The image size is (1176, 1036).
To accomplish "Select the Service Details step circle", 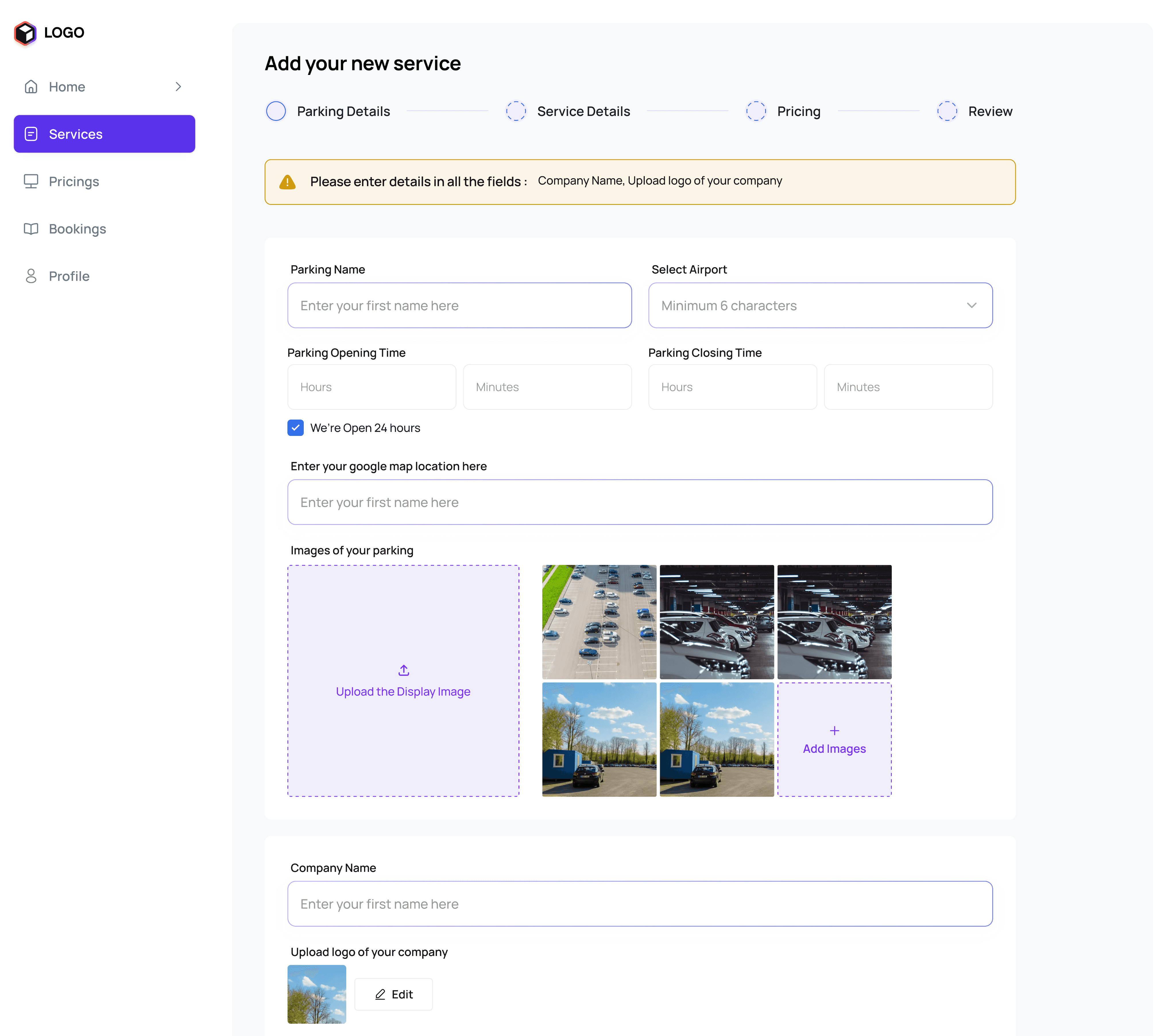I will [516, 111].
